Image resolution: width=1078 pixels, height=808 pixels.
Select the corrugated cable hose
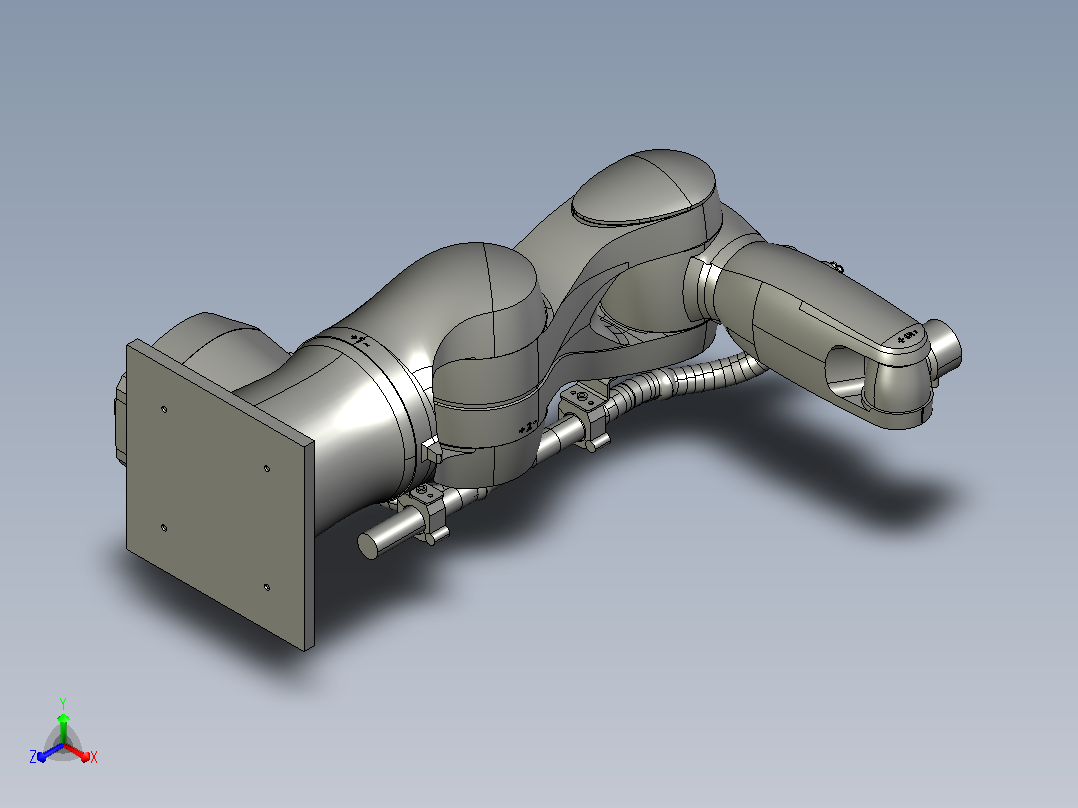(x=688, y=380)
